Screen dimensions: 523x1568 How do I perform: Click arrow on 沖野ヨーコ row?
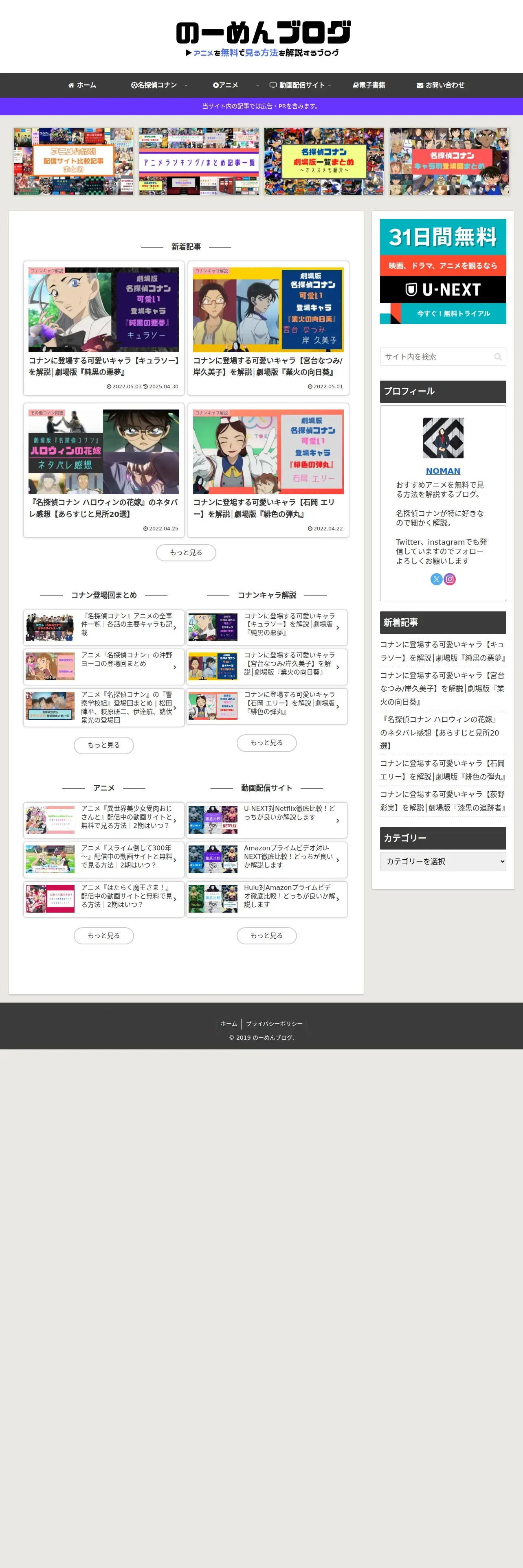(175, 667)
